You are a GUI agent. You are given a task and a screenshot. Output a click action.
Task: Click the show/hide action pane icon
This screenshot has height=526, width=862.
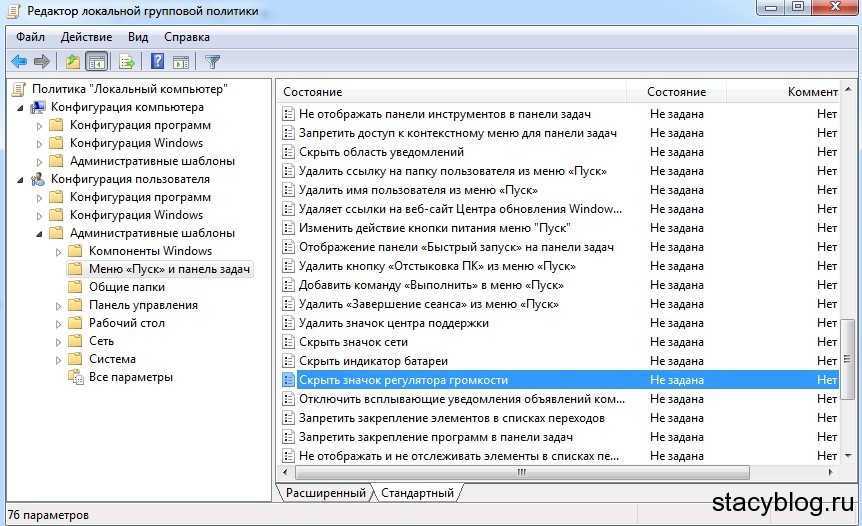[180, 61]
